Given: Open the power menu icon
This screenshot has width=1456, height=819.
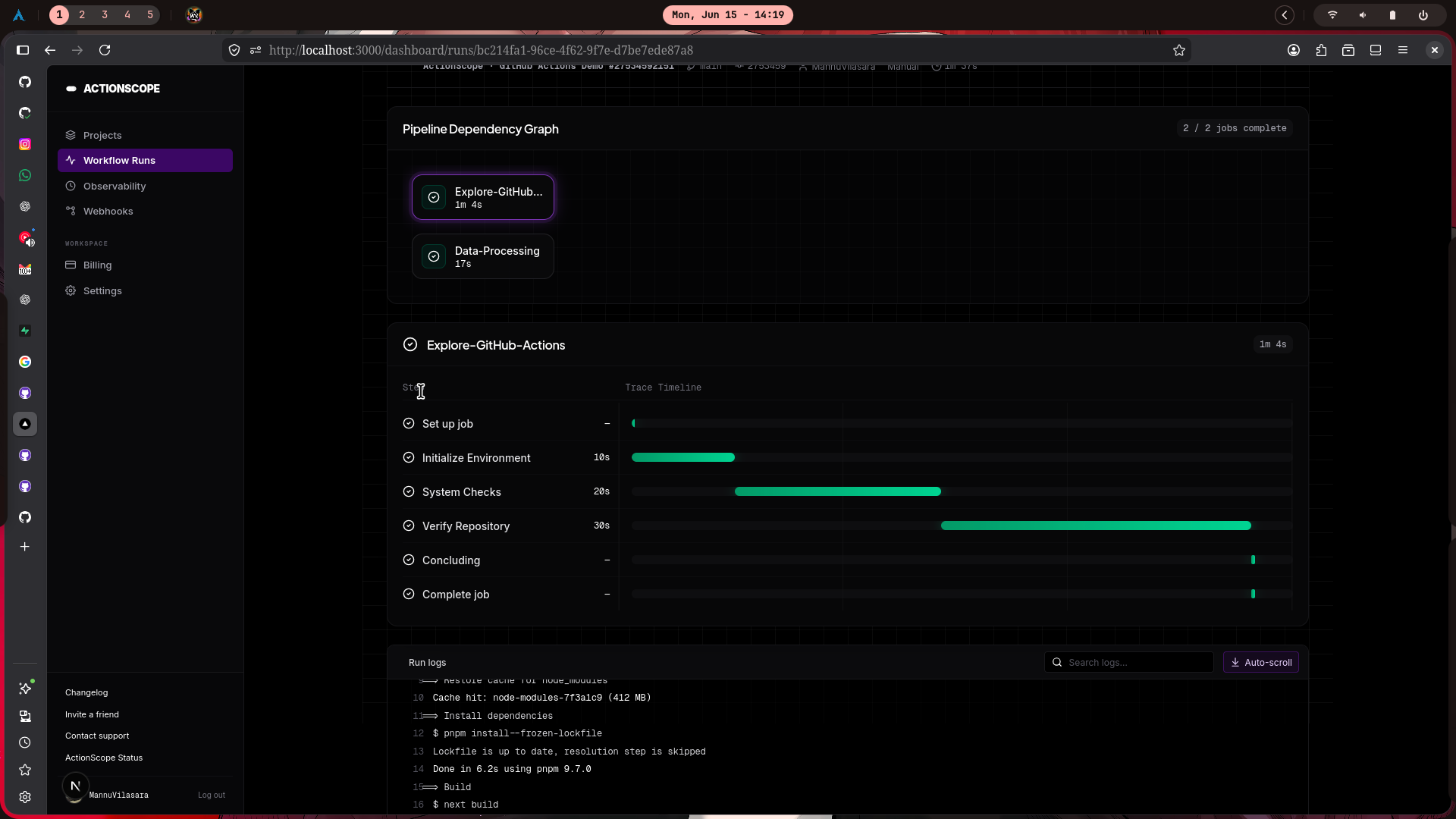Looking at the screenshot, I should click(1423, 15).
